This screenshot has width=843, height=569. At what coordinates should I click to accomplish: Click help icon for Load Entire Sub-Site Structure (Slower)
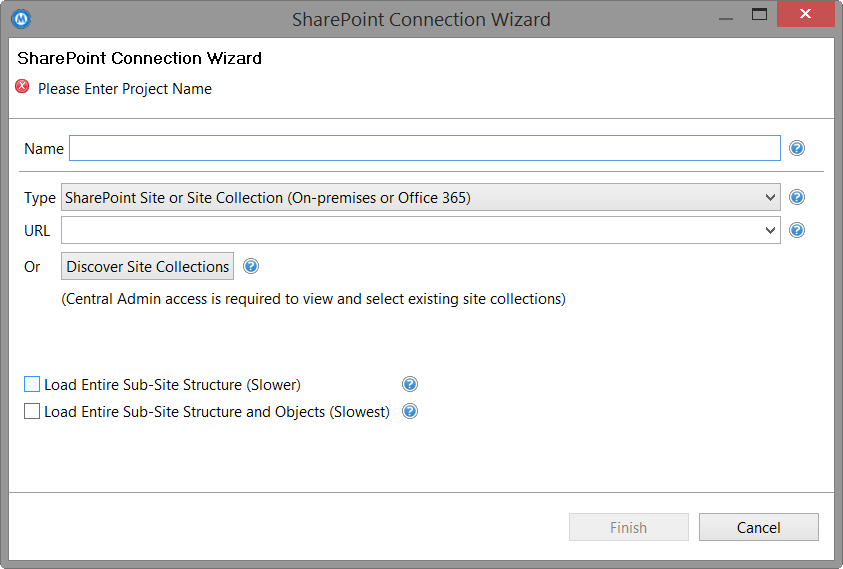409,384
